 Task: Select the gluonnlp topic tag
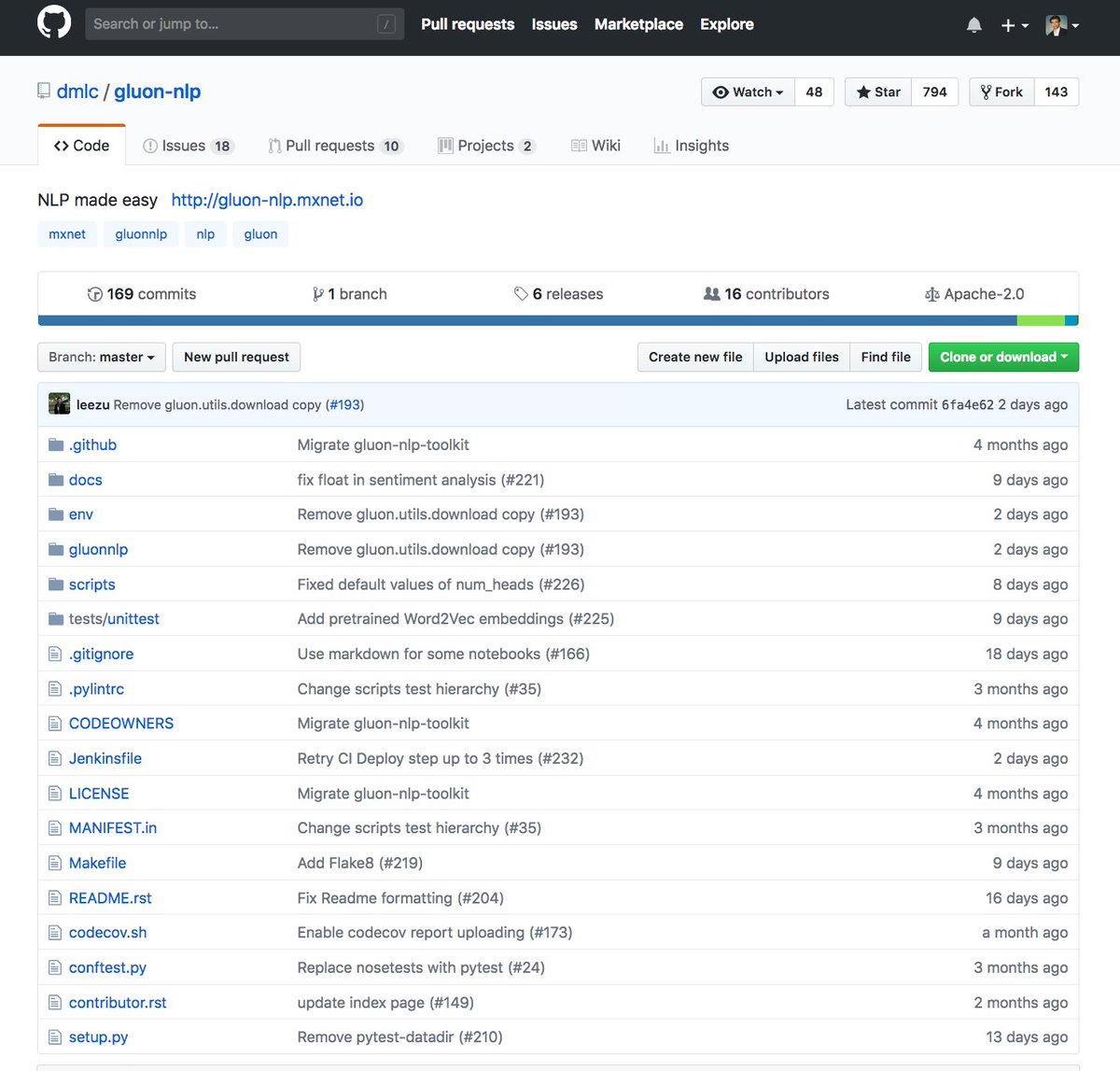141,234
